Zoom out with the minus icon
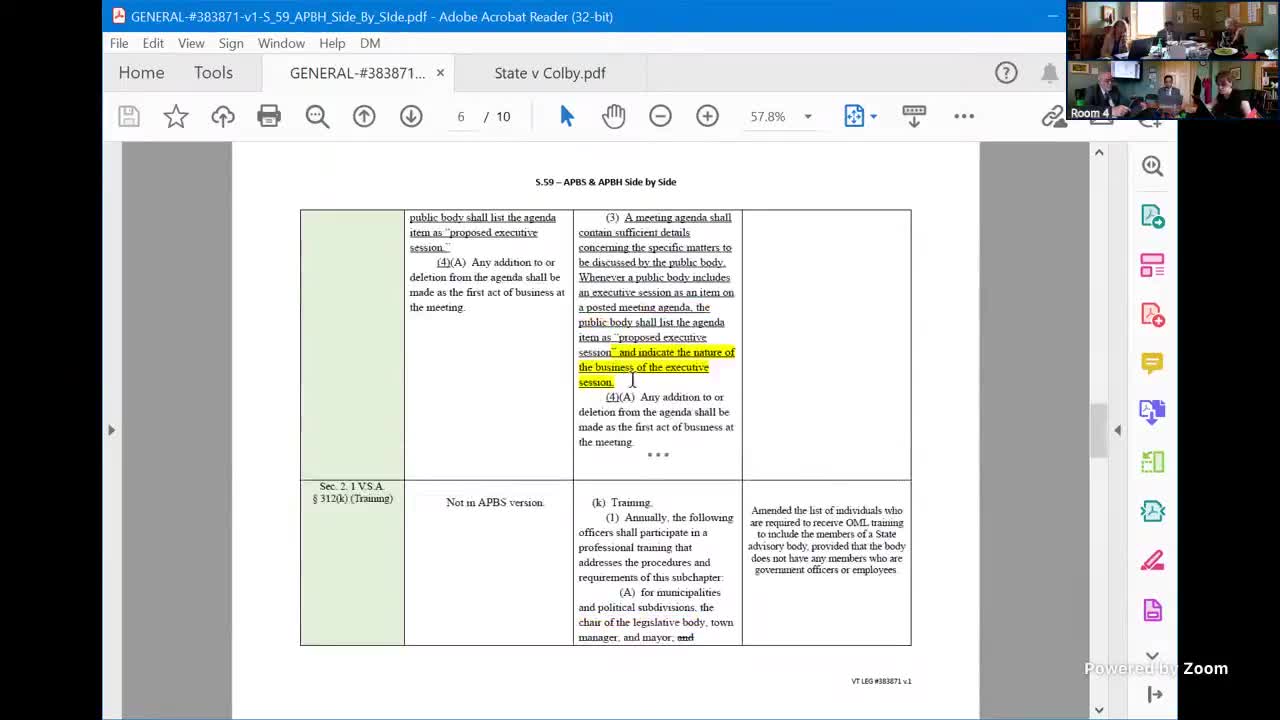 pyautogui.click(x=660, y=116)
